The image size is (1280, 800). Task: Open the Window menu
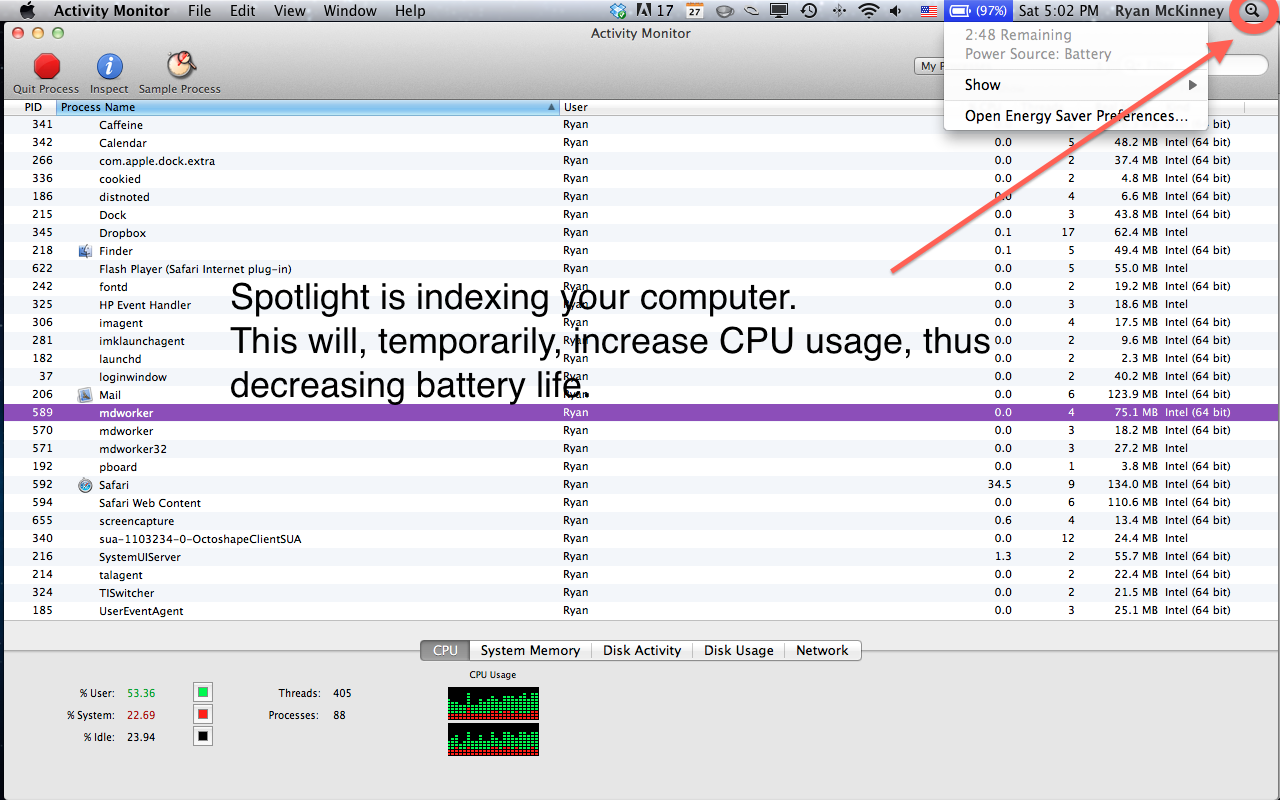(350, 11)
